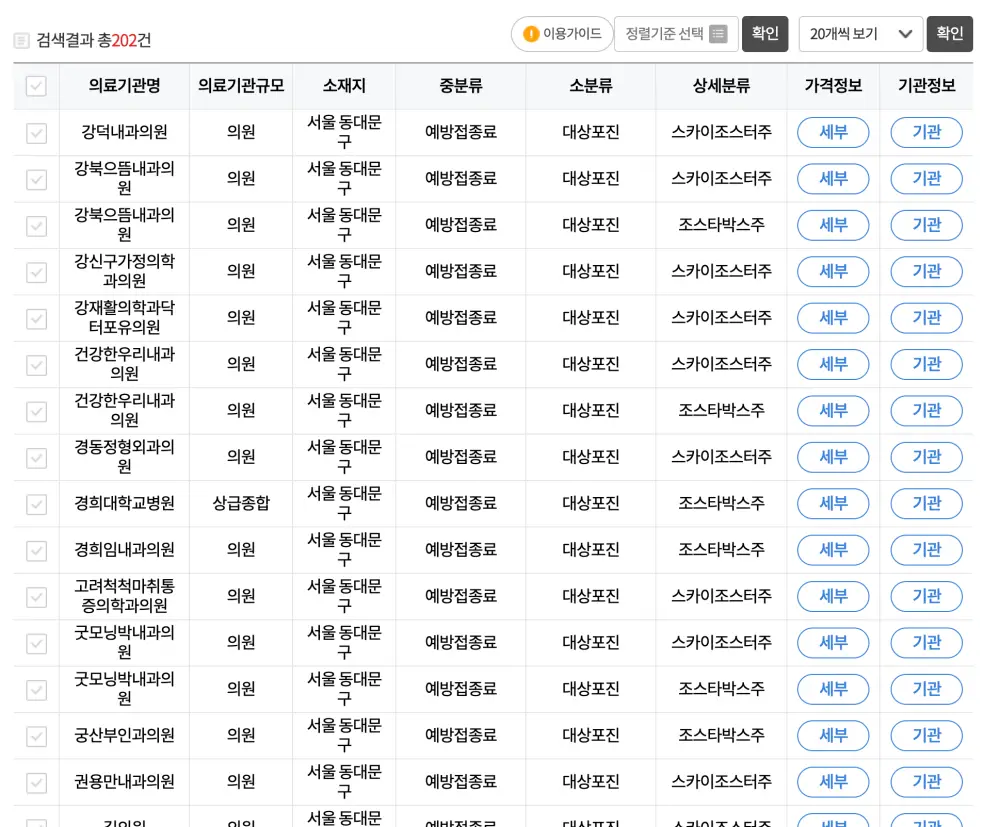The height and width of the screenshot is (827, 1000).
Task: Open 세부 for 강신구가정의학과의원
Action: (x=833, y=272)
